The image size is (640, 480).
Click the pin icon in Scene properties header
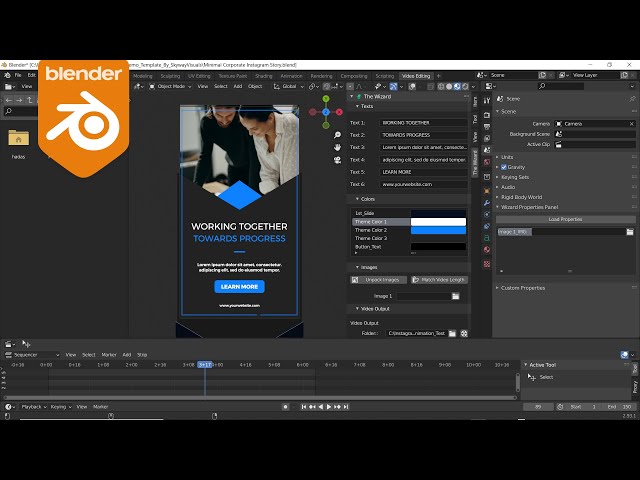[632, 99]
